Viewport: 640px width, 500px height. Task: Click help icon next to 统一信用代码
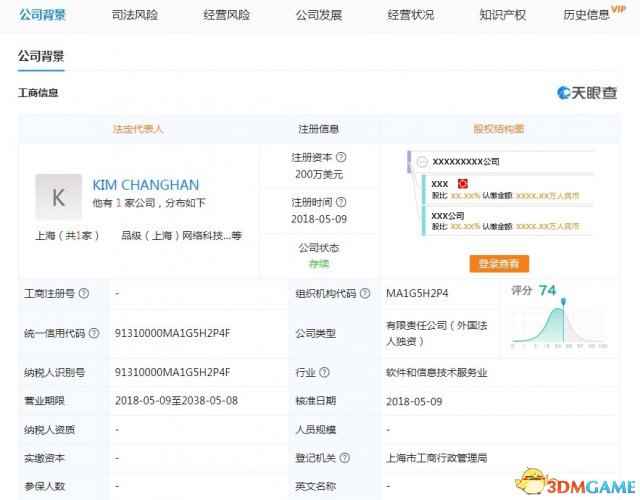(x=95, y=332)
